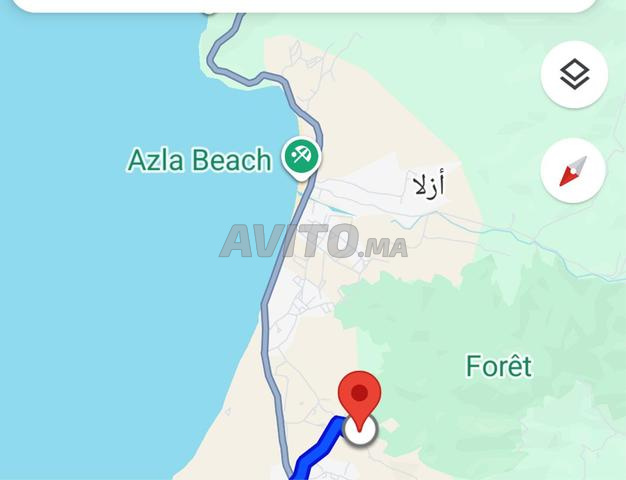The image size is (626, 480).
Task: Click the AVITO.ma watermark
Action: point(313,241)
